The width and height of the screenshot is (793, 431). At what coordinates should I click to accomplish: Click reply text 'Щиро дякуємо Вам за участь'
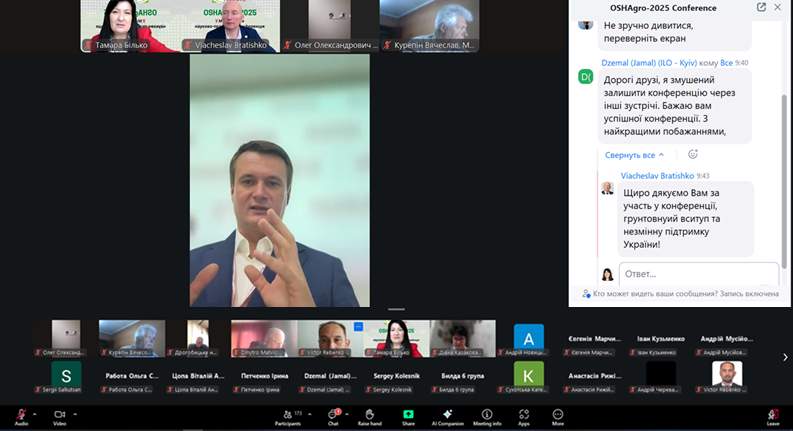pyautogui.click(x=685, y=219)
